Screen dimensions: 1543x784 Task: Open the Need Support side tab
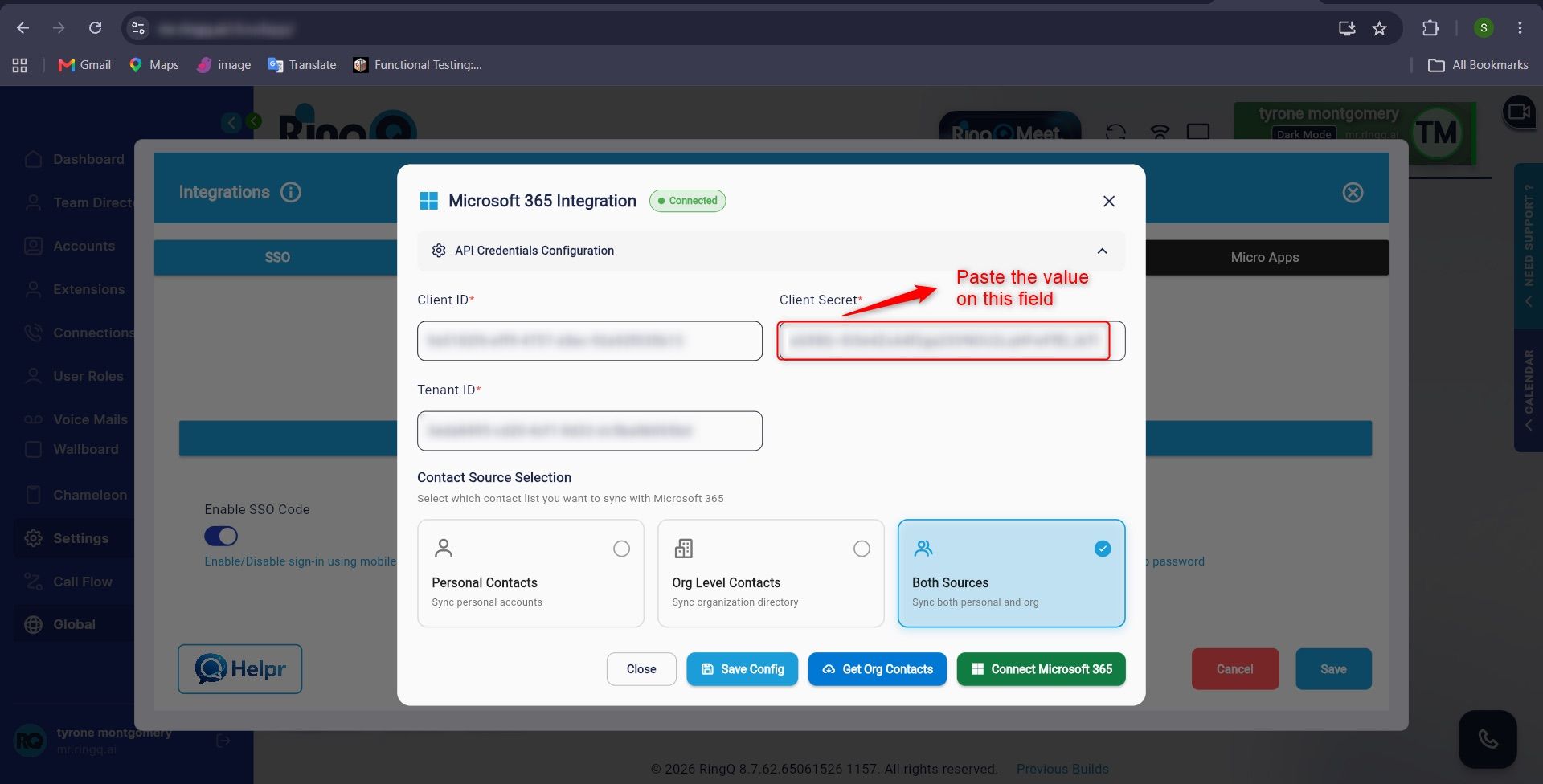pos(1529,246)
